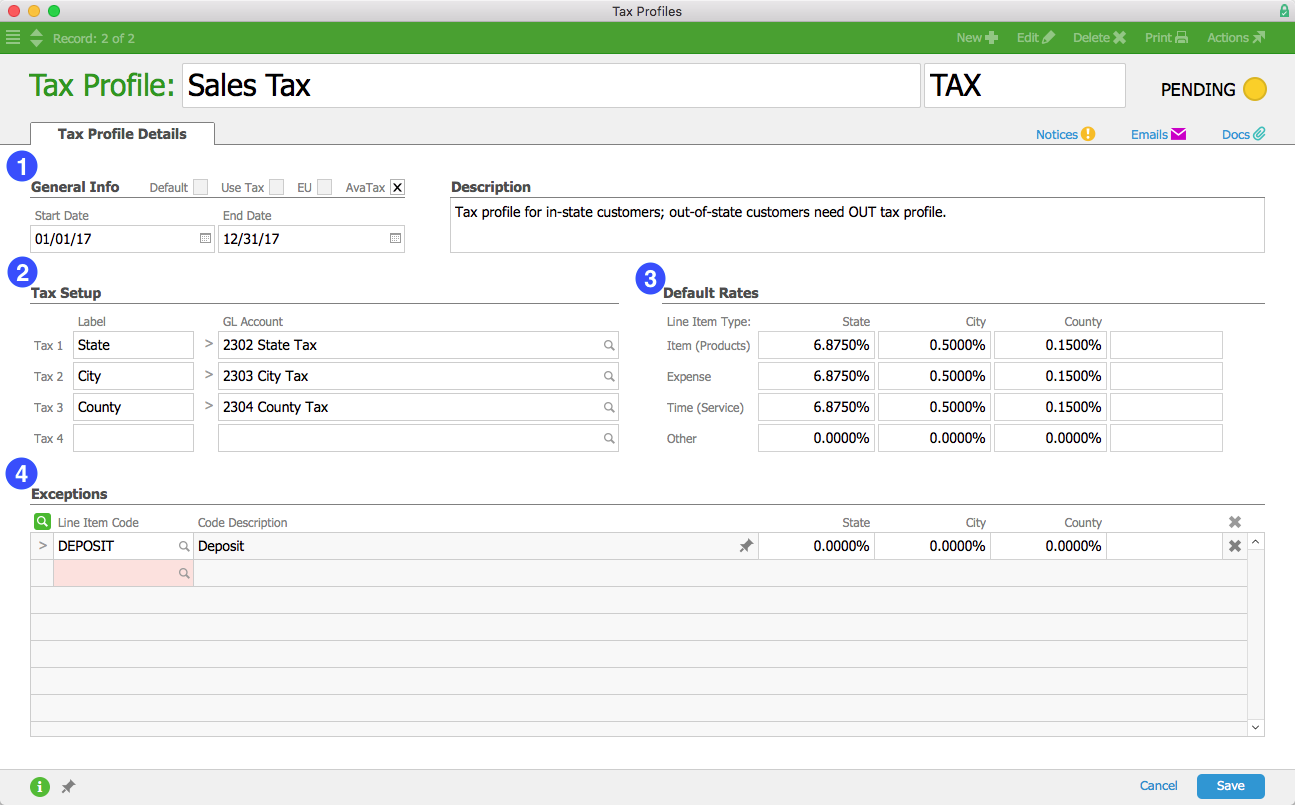Toggle the Use Tax checkbox
Screen dimensions: 1295x805
pyautogui.click(x=277, y=187)
